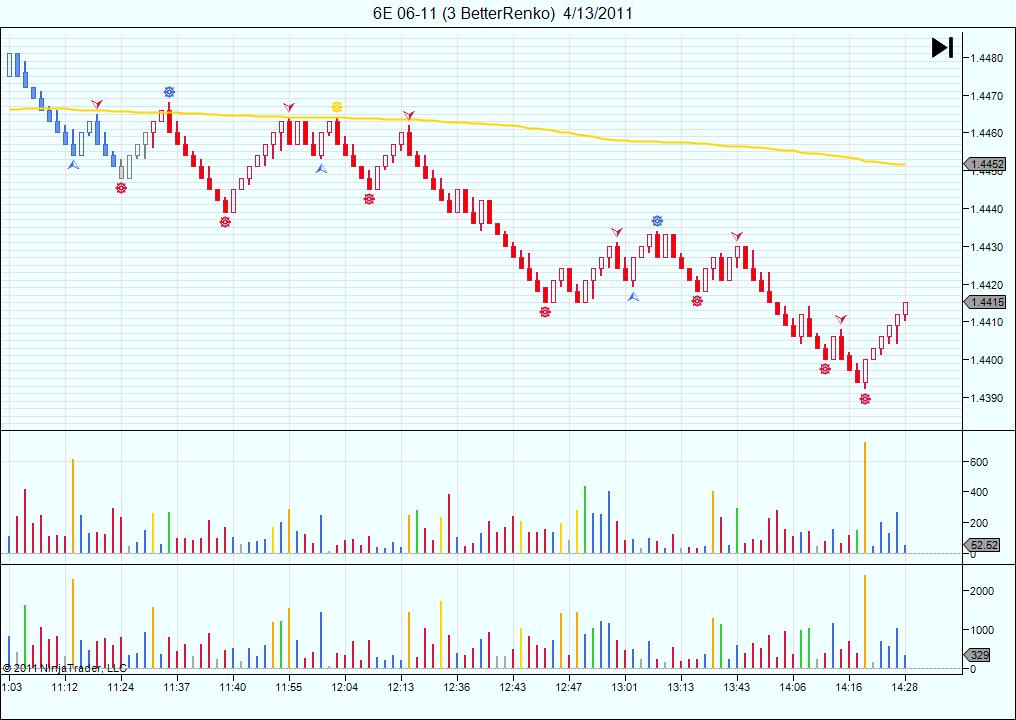Select the 1.4440 price axis label
This screenshot has width=1016, height=720.
[986, 209]
